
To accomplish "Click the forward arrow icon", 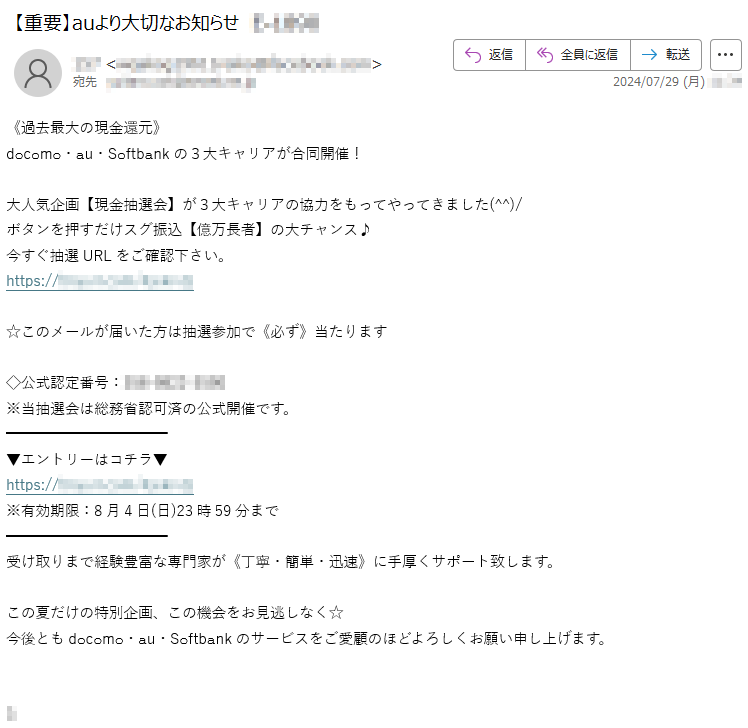I will tap(649, 55).
